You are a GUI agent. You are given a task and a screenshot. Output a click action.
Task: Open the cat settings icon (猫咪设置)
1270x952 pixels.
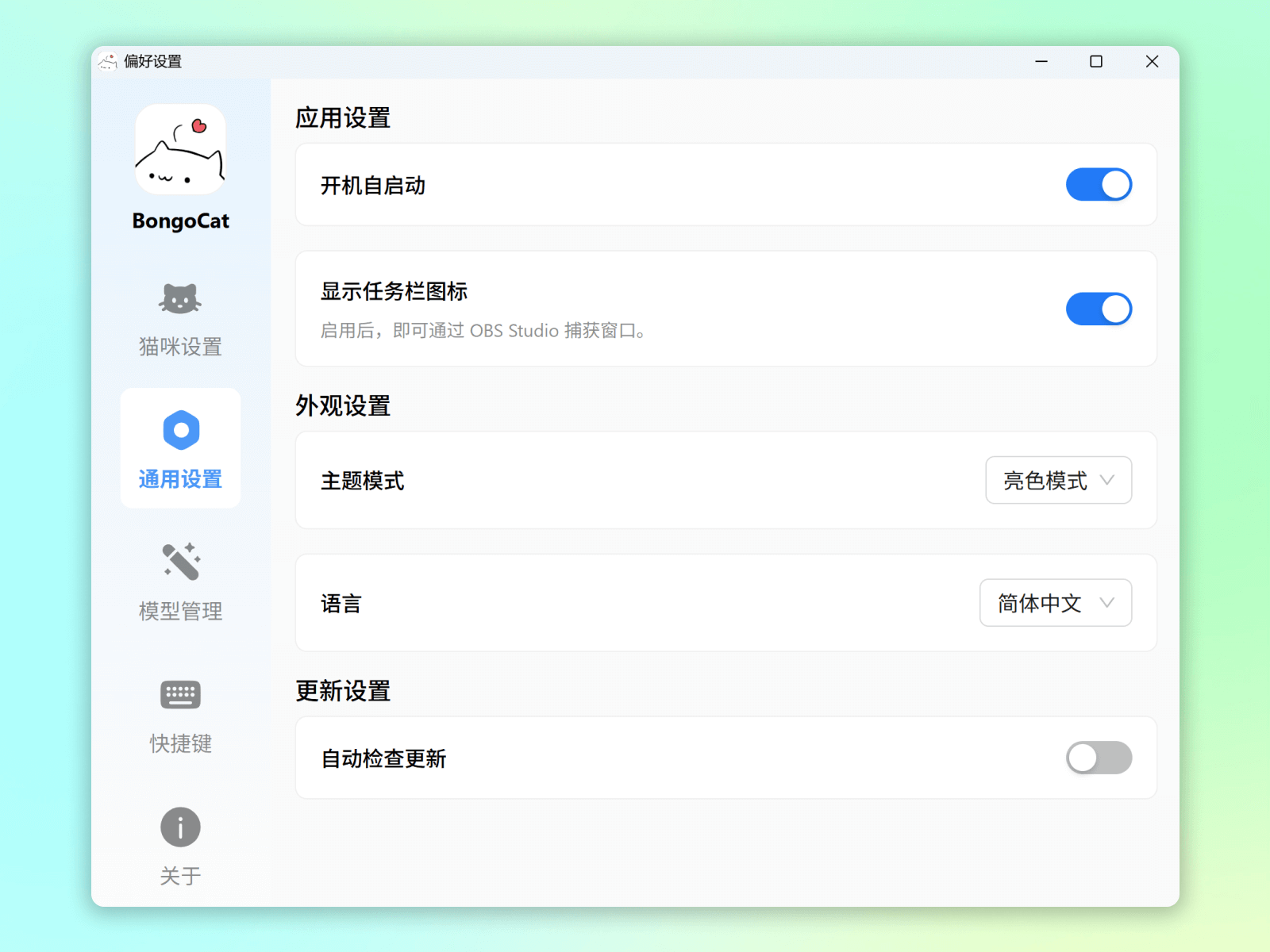180,299
